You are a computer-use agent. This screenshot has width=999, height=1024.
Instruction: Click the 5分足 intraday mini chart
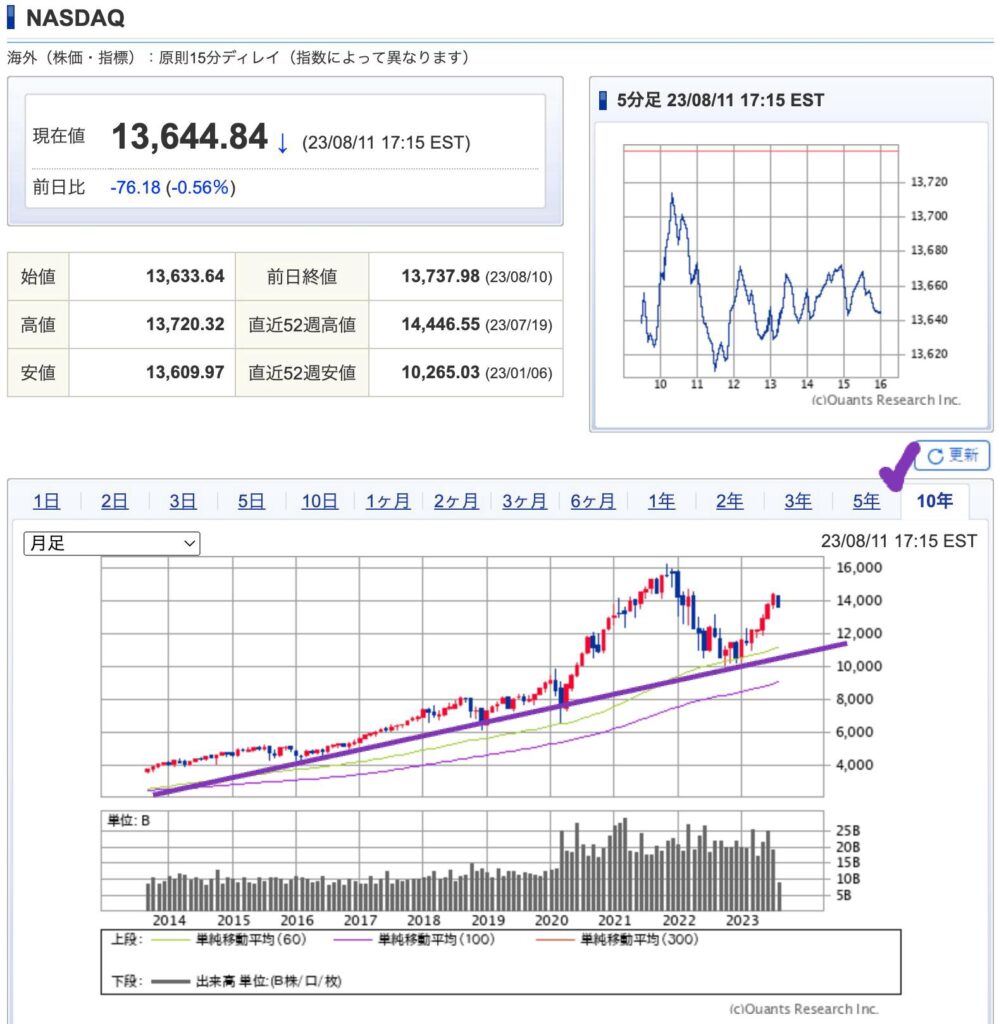point(761,261)
